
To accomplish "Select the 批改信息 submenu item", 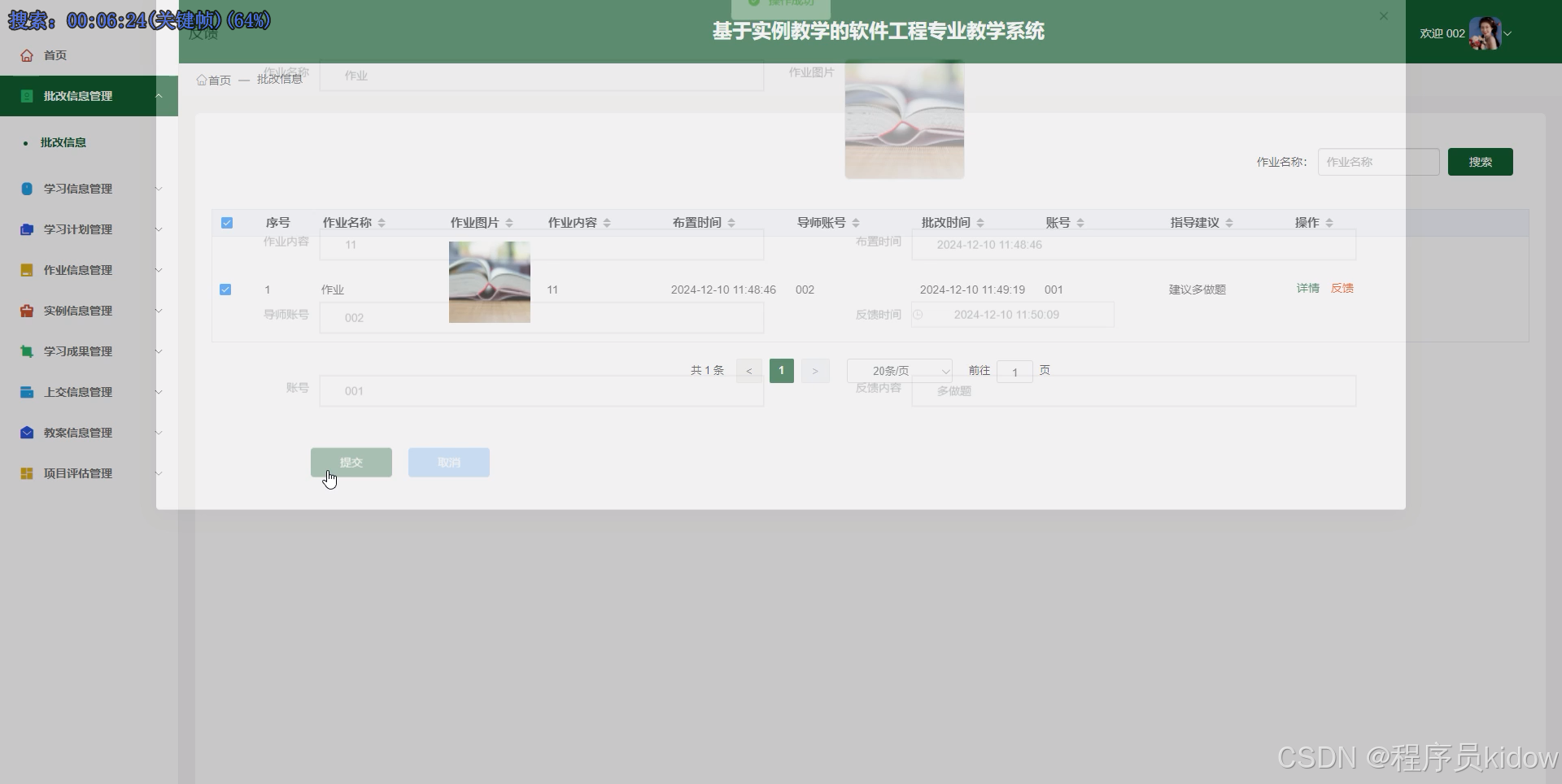I will tap(63, 142).
